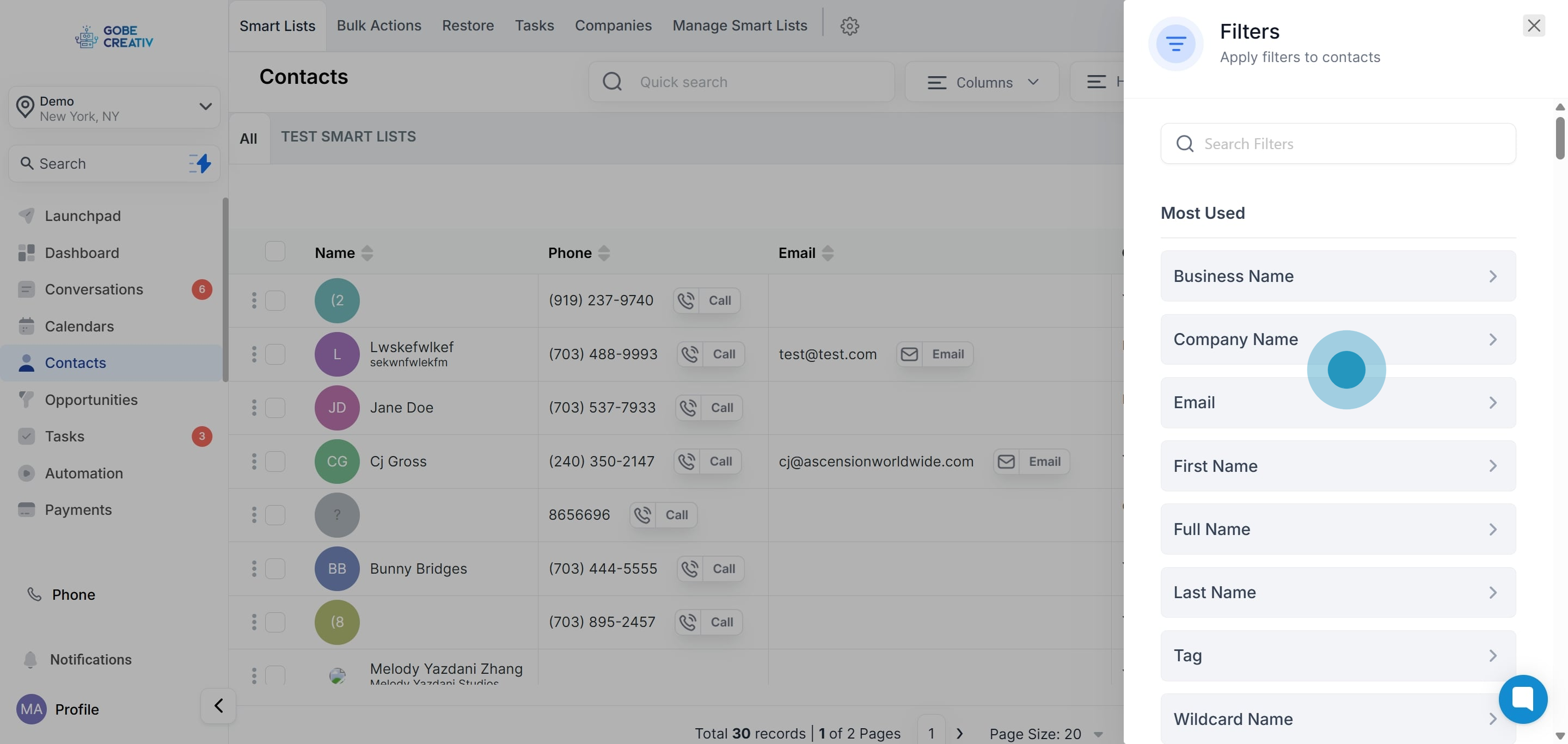
Task: Go to next page of contacts
Action: (960, 733)
